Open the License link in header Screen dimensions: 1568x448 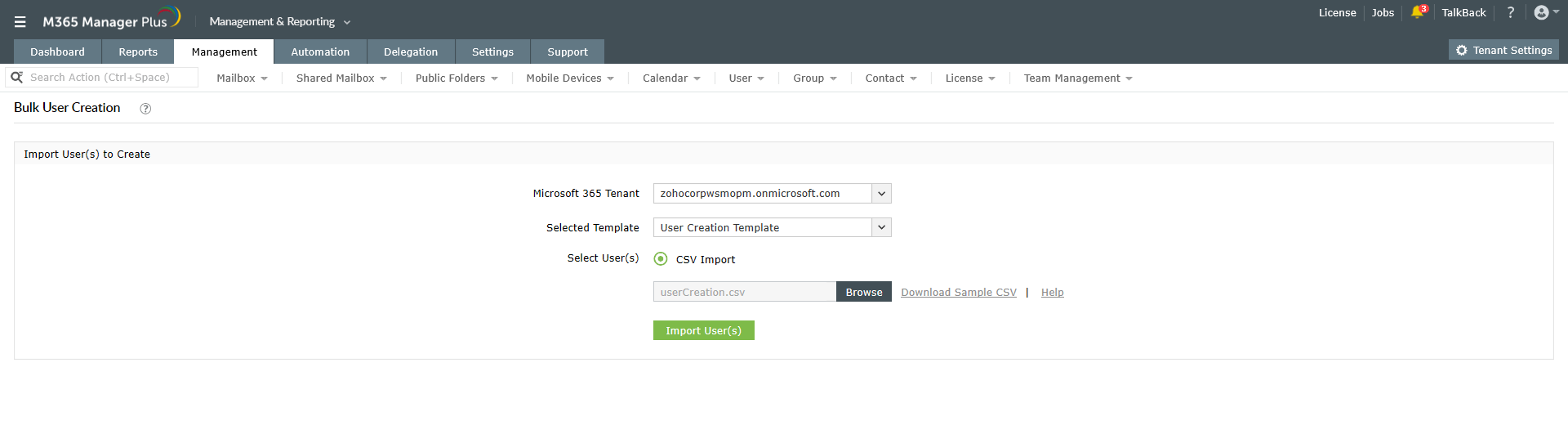click(1337, 12)
